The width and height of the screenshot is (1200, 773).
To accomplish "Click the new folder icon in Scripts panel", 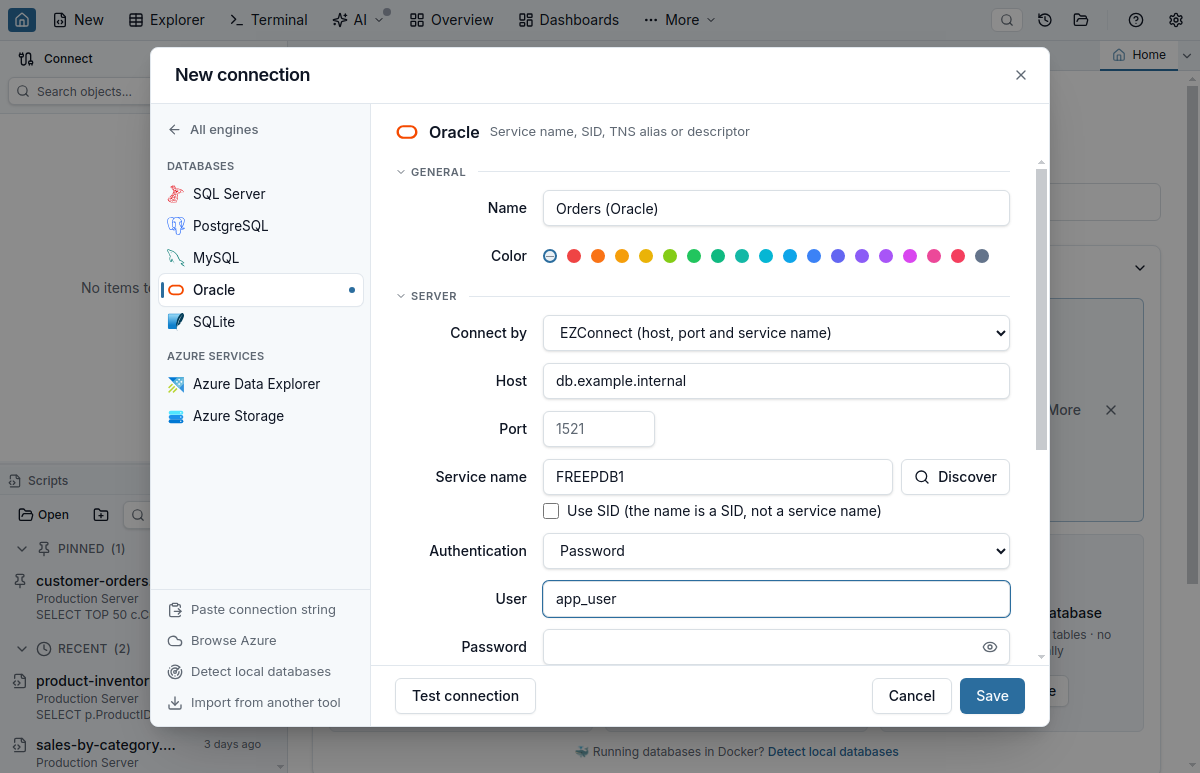I will (x=101, y=515).
